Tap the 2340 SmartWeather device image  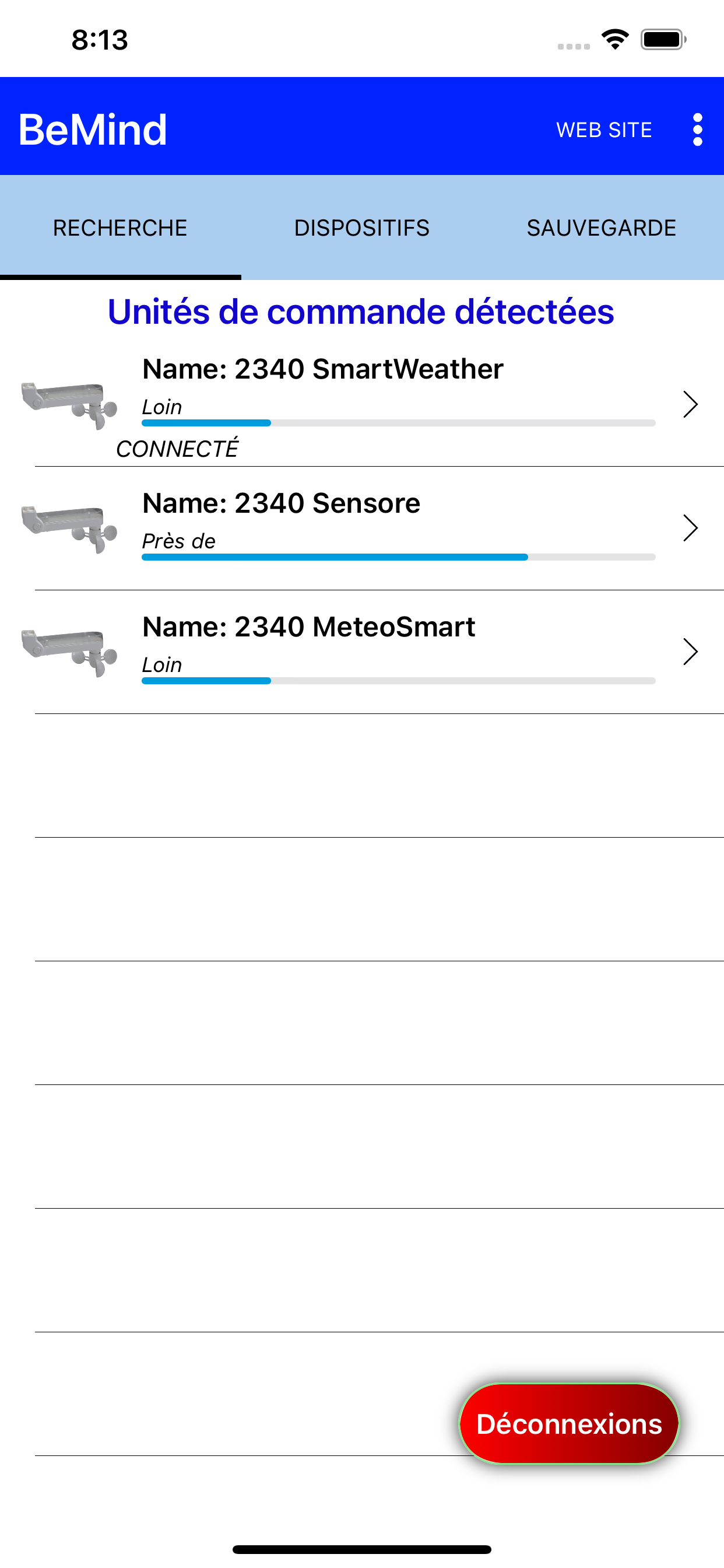pos(69,405)
